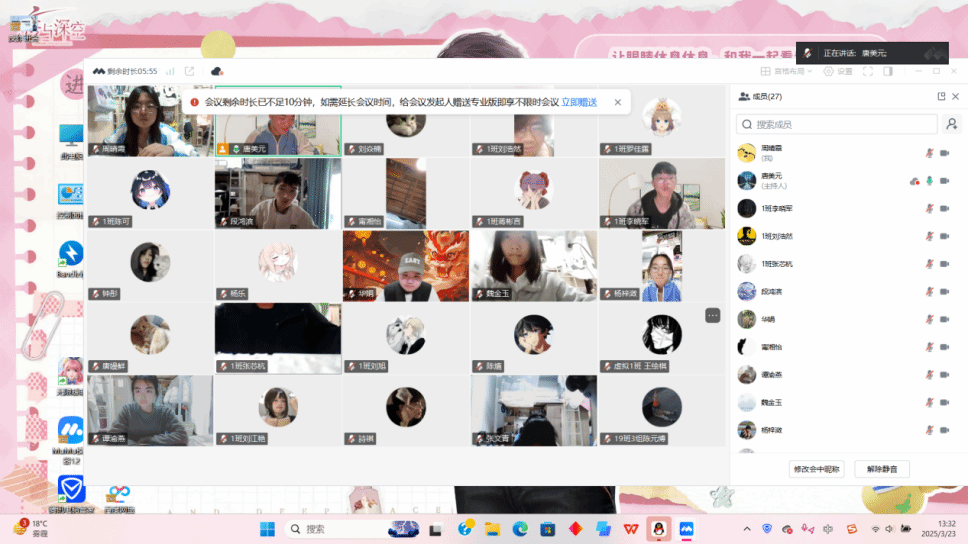Click the network signal strength icon
The height and width of the screenshot is (544, 968).
pos(171,71)
